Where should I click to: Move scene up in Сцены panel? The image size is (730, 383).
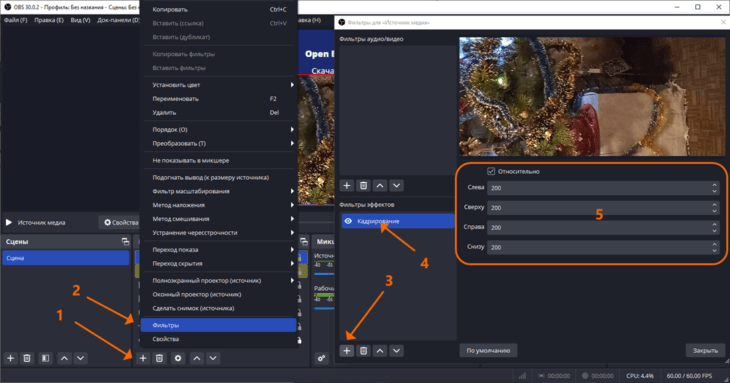pos(64,358)
